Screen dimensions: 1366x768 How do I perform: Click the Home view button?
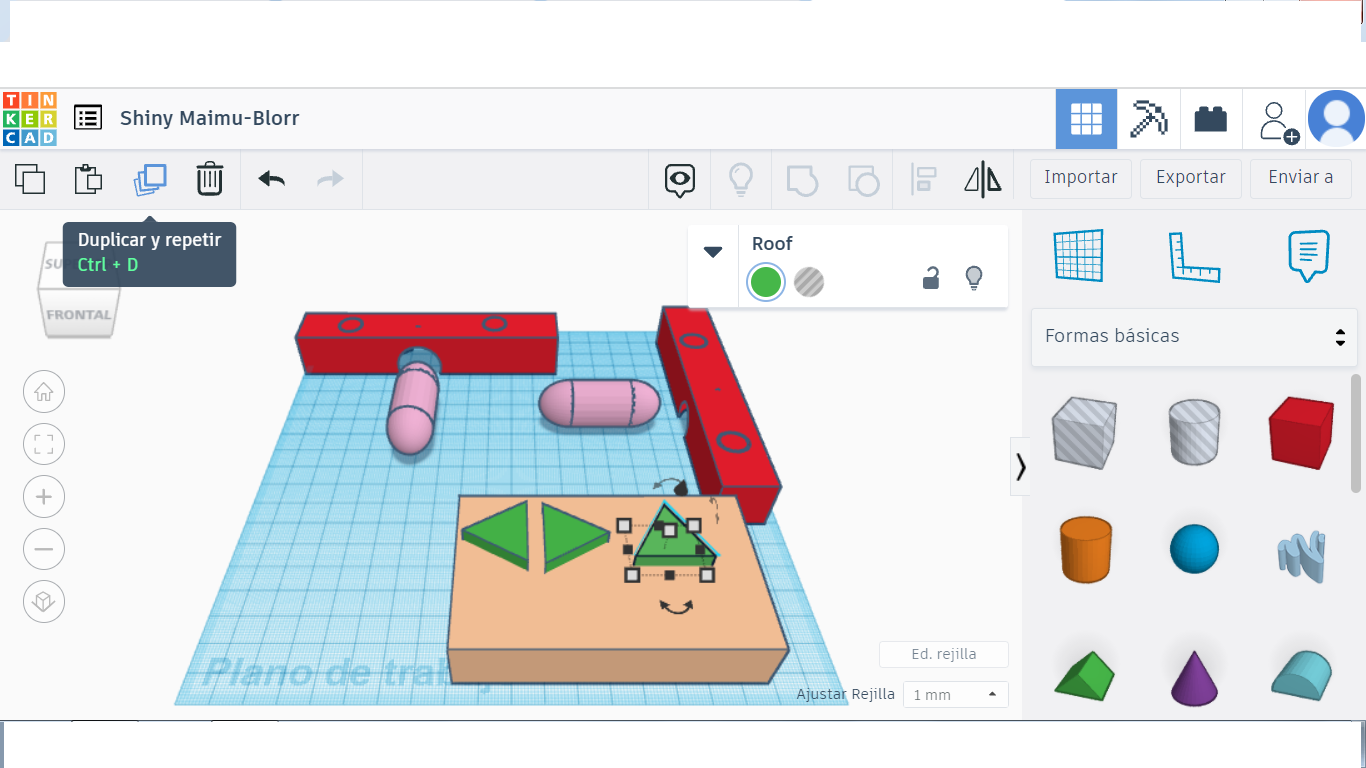[x=44, y=391]
